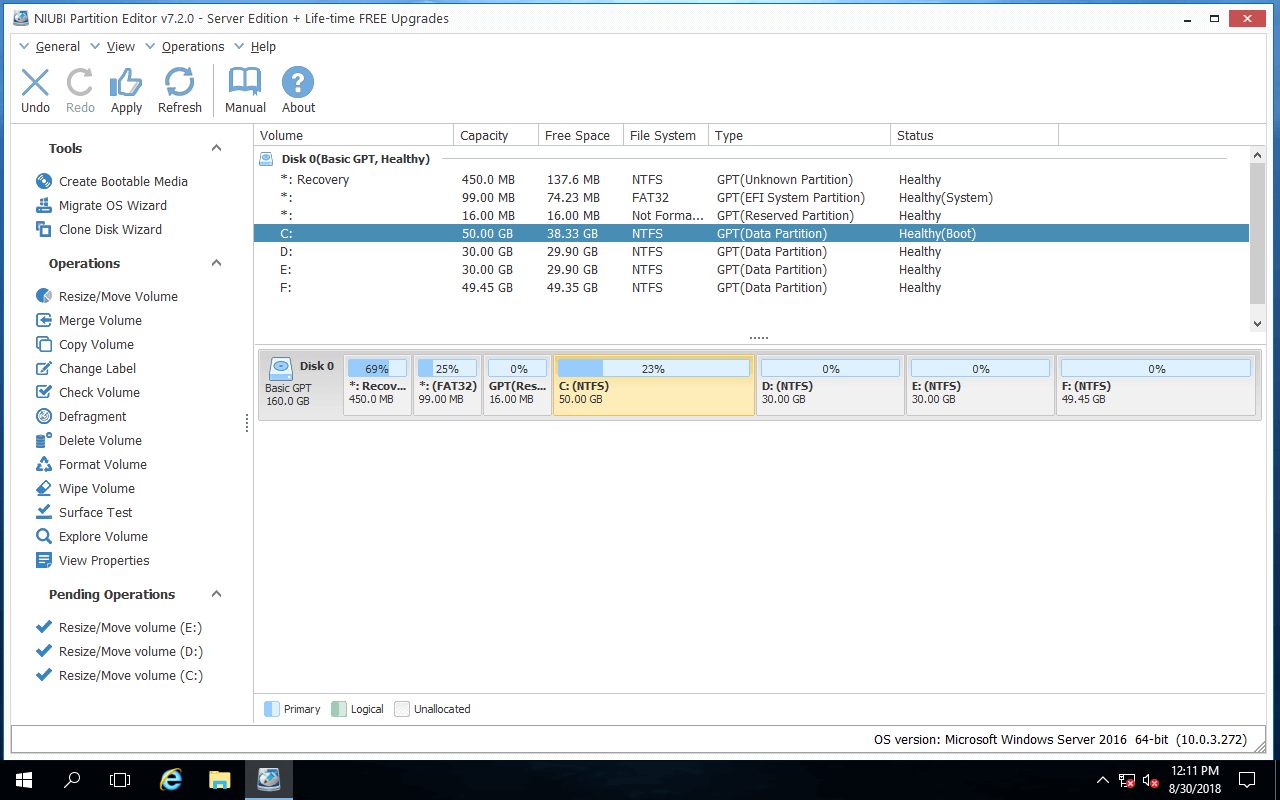Click the Merge Volume icon

tap(43, 320)
